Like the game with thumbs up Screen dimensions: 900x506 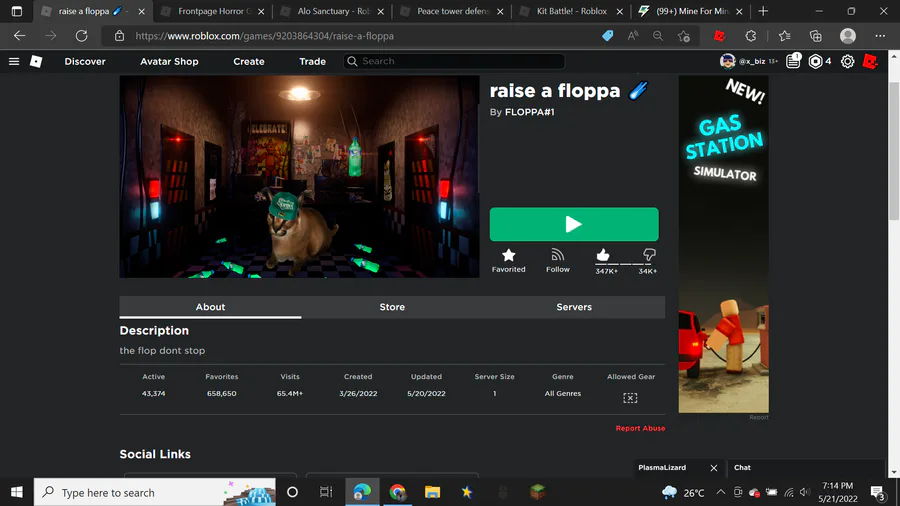pos(603,255)
